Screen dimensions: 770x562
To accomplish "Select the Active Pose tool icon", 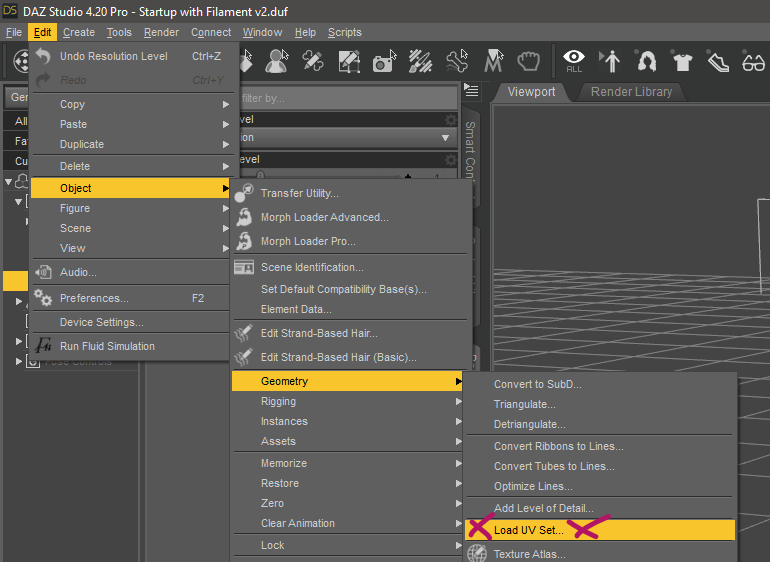I will point(277,61).
